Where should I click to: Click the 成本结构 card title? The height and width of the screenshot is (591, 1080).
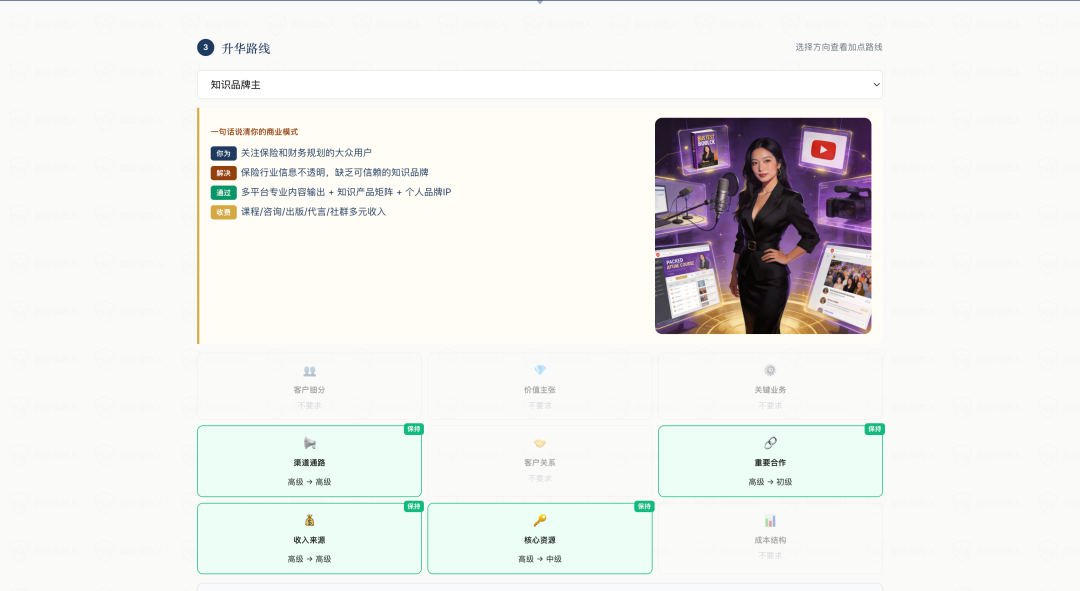[770, 540]
